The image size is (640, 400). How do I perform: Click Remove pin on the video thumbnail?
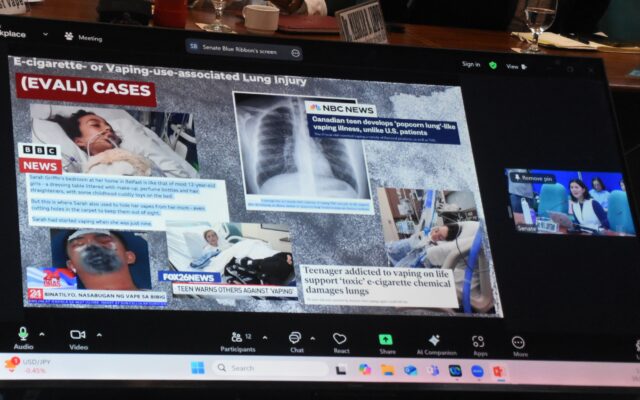tap(533, 178)
